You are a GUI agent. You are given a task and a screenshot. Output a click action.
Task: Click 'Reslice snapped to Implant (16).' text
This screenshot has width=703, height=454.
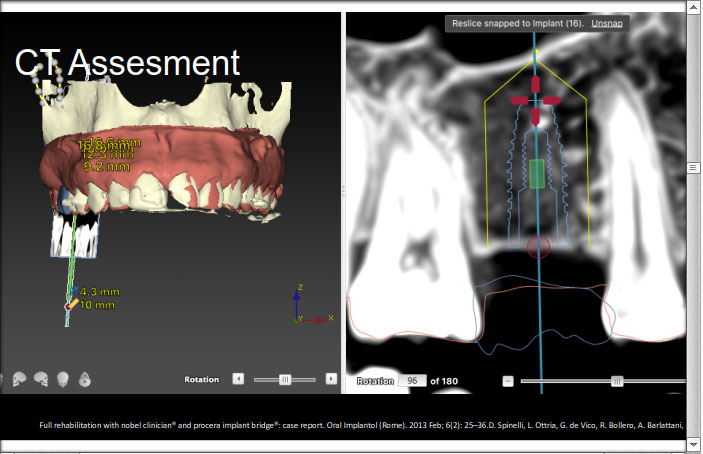coord(517,23)
